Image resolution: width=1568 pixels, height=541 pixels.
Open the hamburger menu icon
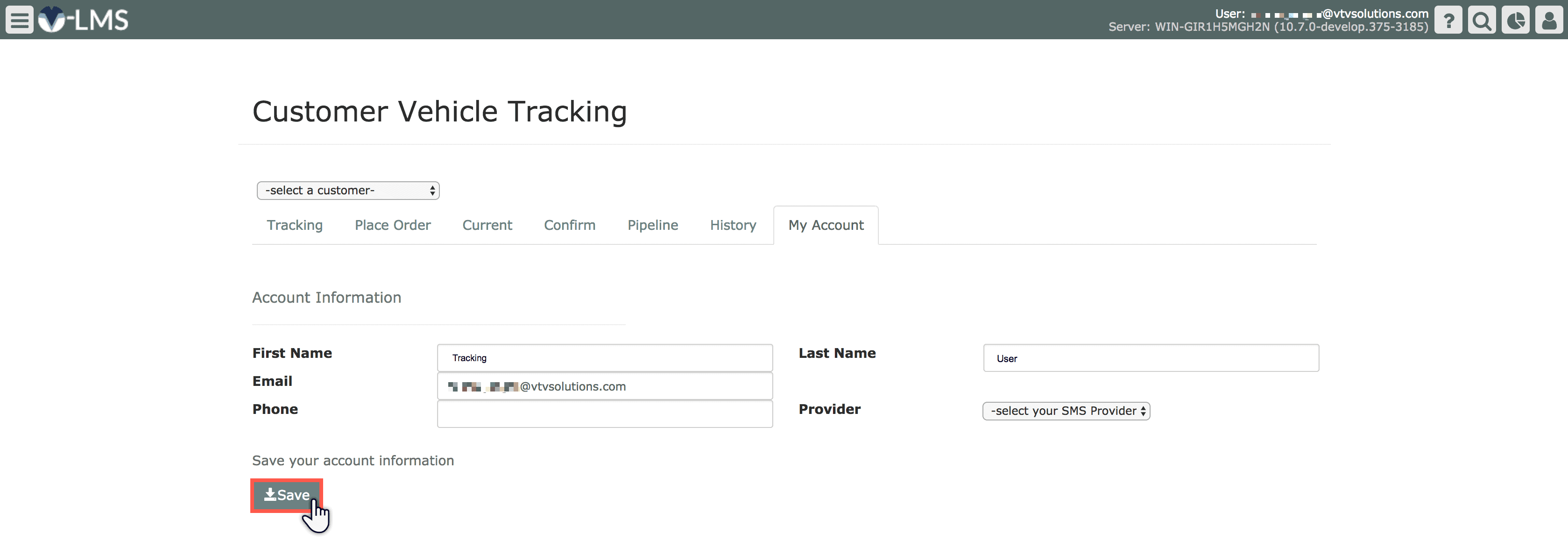click(20, 20)
